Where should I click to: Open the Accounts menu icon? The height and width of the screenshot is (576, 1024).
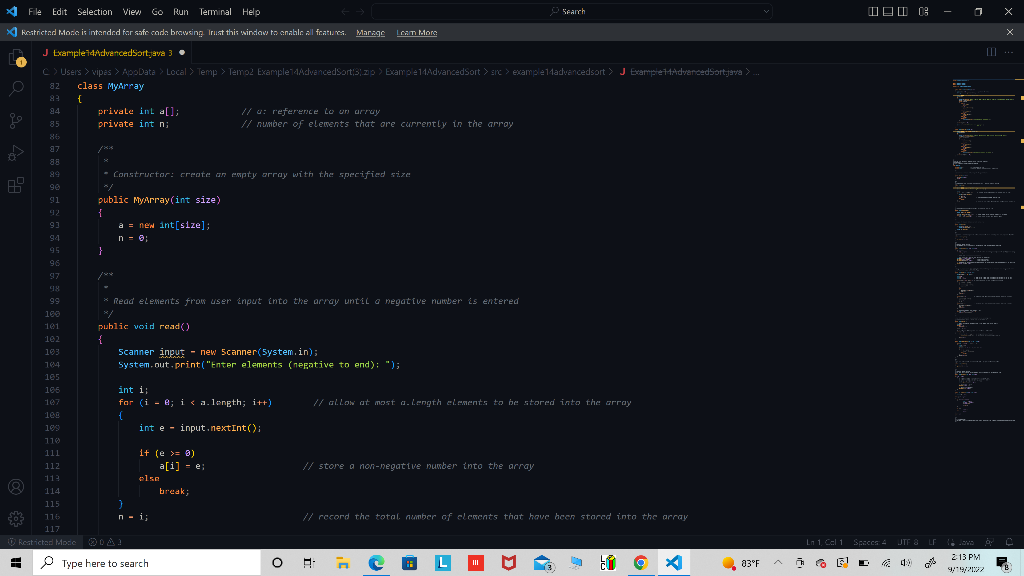pyautogui.click(x=16, y=487)
